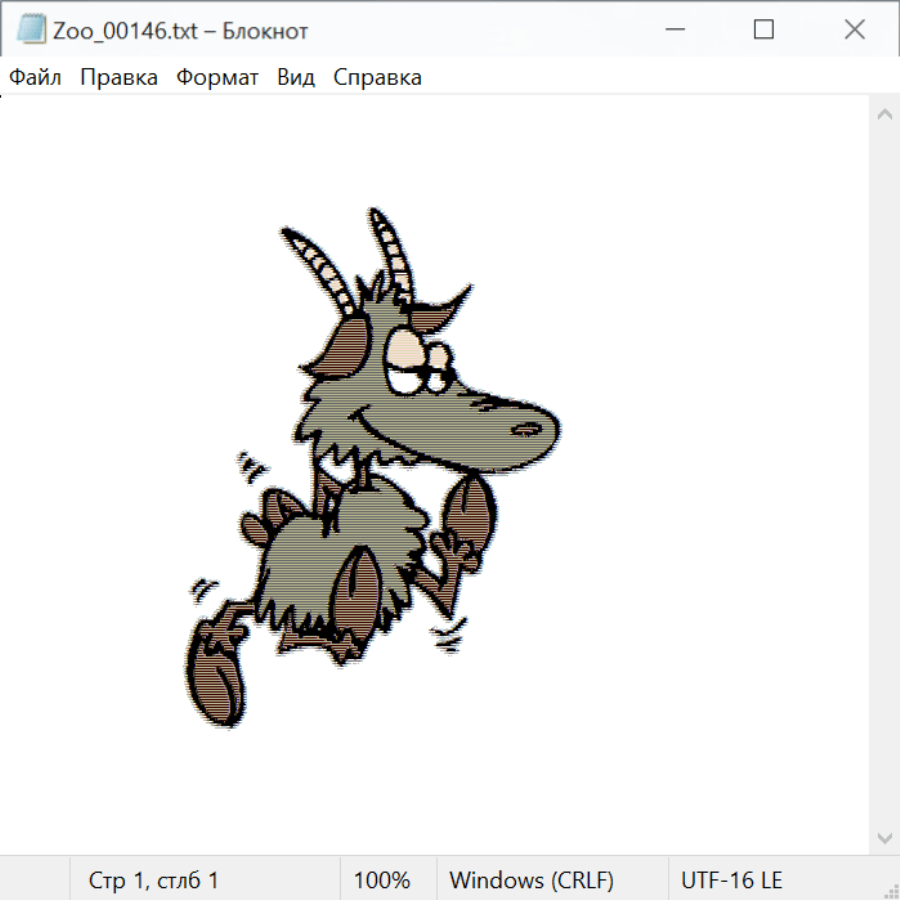Close the Zoo_00146.txt Notepad window
Viewport: 900px width, 900px height.
[854, 30]
